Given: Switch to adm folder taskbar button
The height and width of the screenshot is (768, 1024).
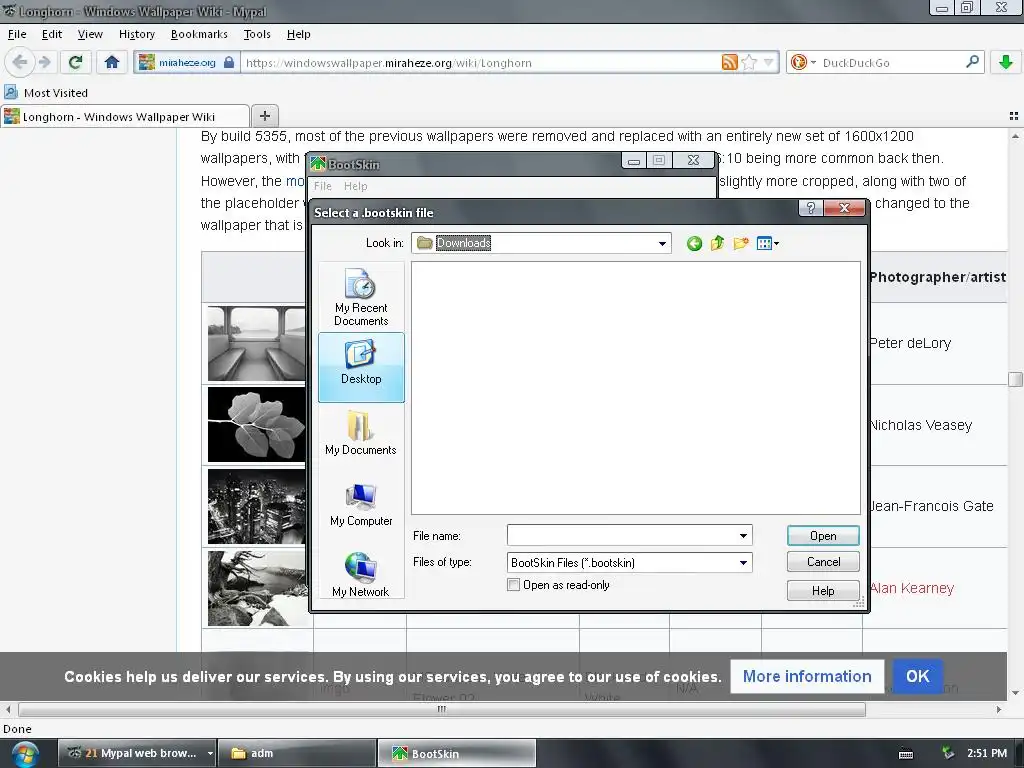Looking at the screenshot, I should [297, 753].
